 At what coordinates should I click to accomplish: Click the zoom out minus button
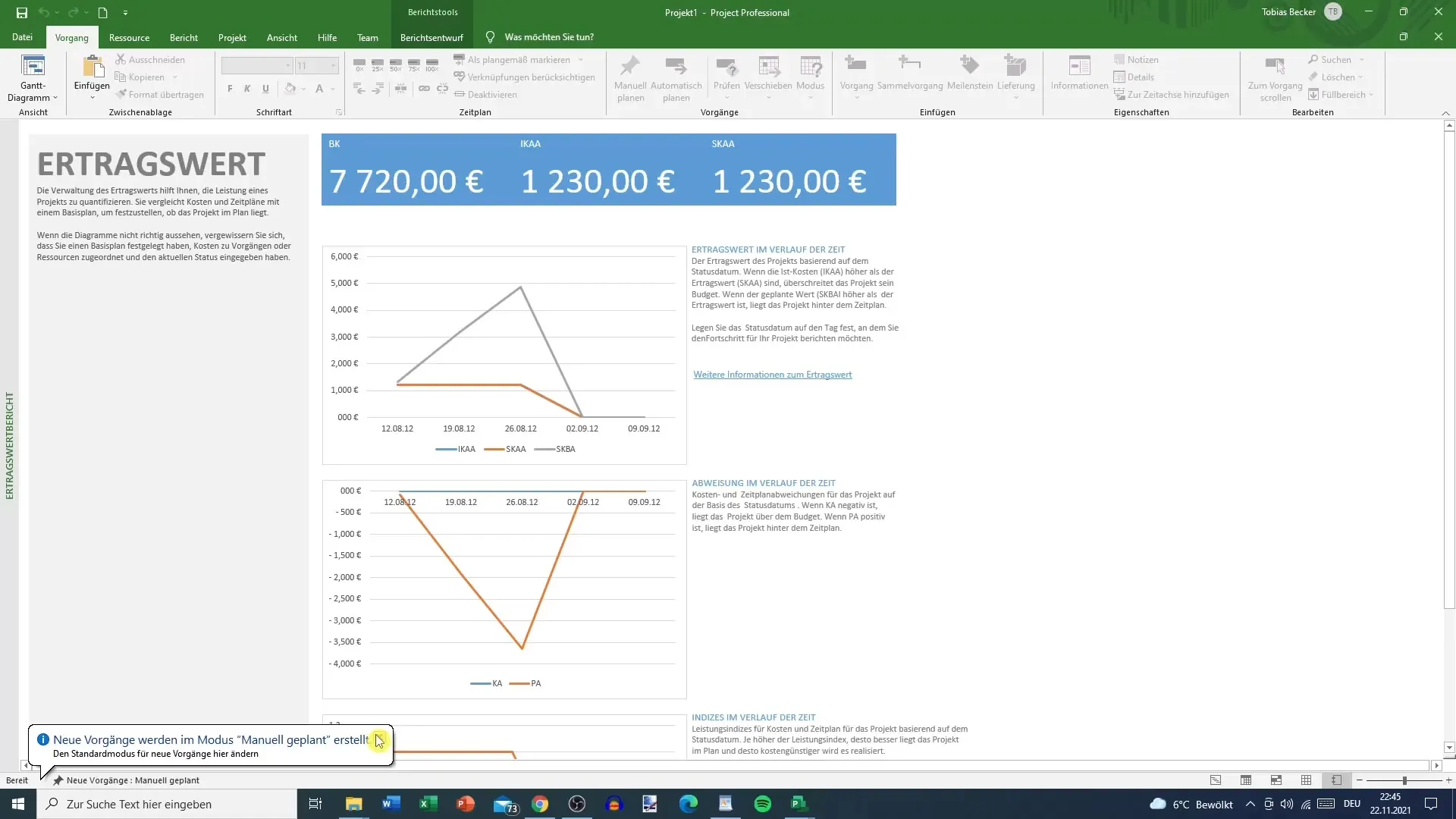click(x=1360, y=780)
